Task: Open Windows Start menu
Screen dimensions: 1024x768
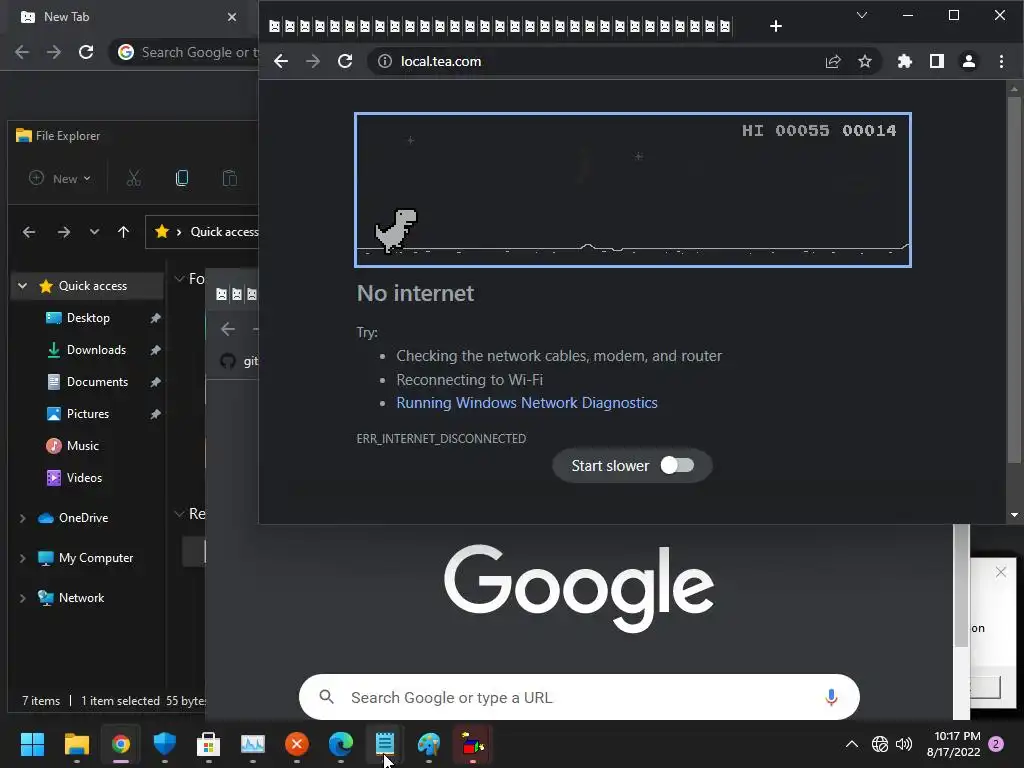Action: pos(32,744)
